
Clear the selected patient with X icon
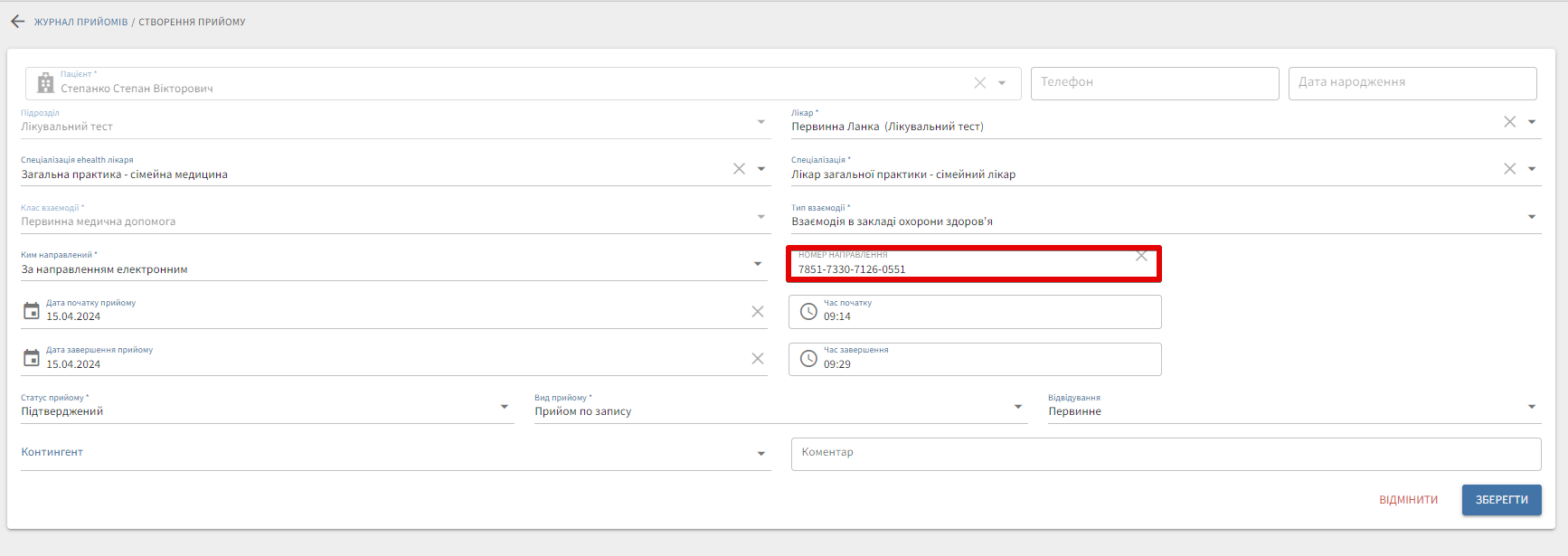pyautogui.click(x=979, y=83)
